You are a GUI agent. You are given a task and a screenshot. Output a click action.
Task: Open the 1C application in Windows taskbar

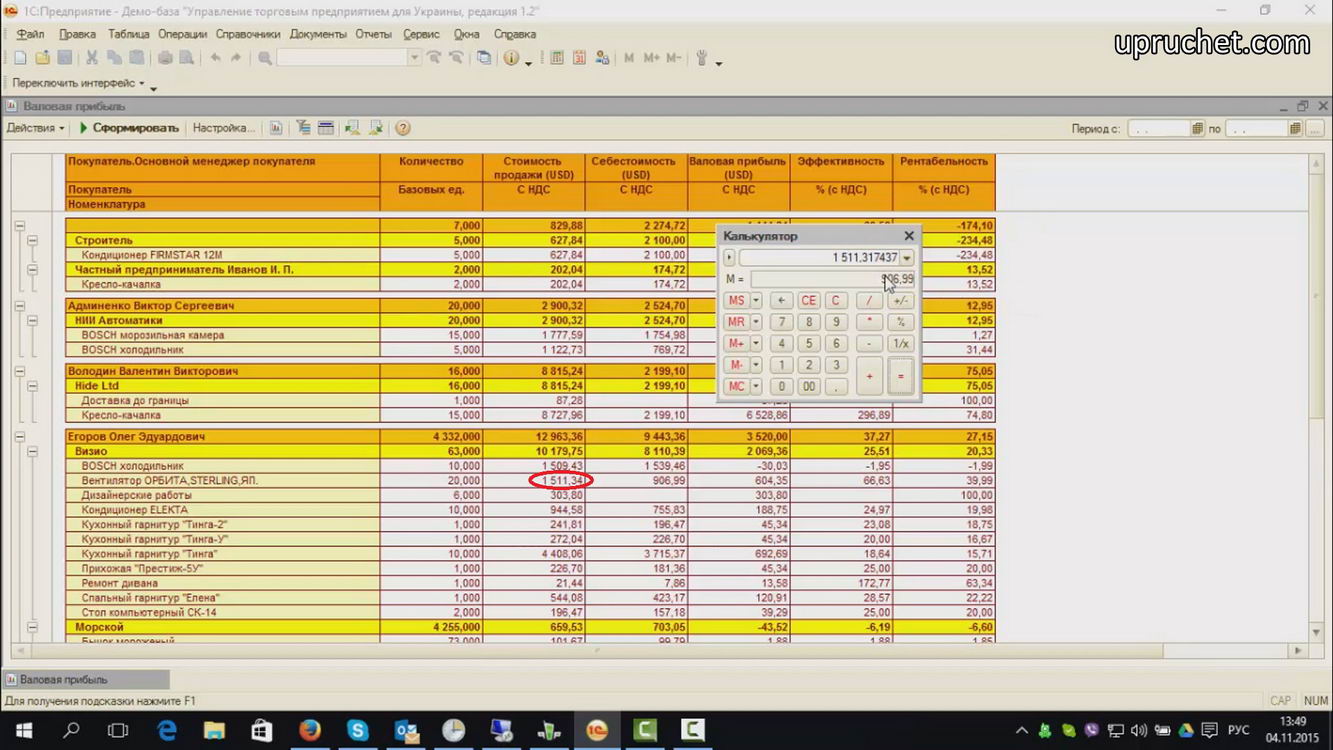coord(597,731)
